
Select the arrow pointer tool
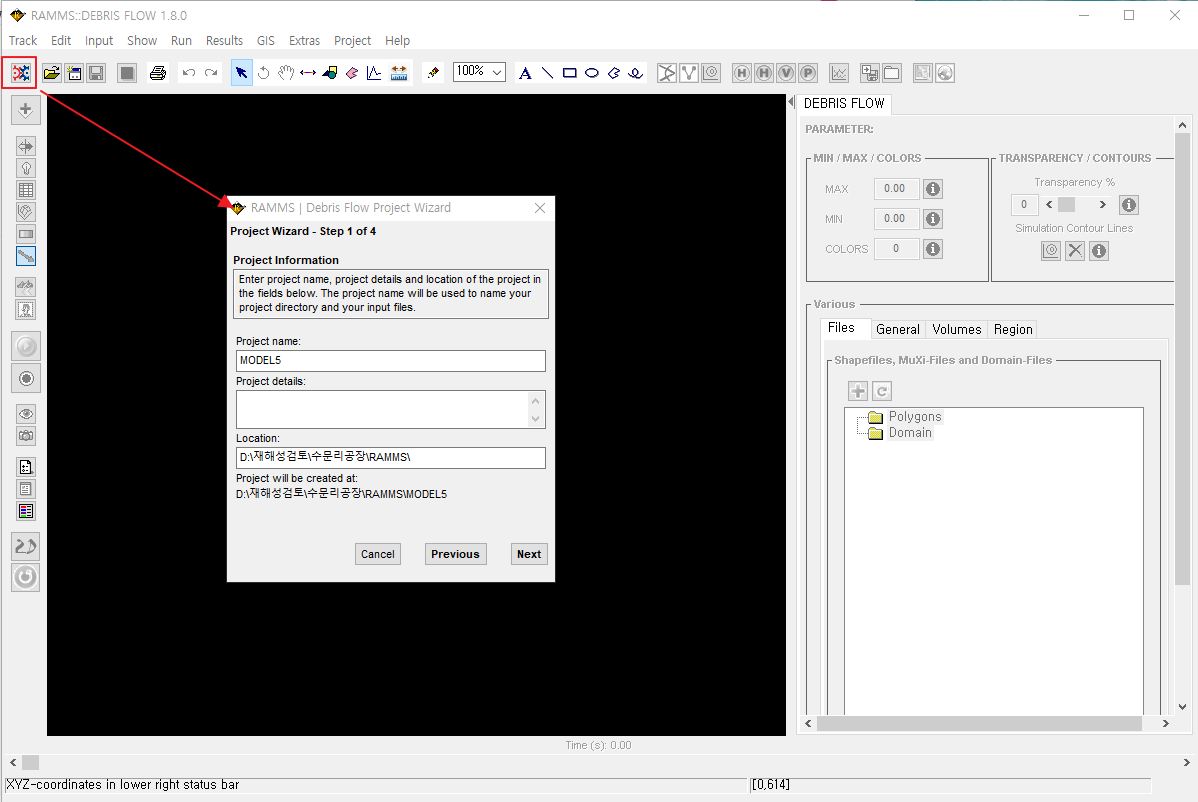[241, 73]
